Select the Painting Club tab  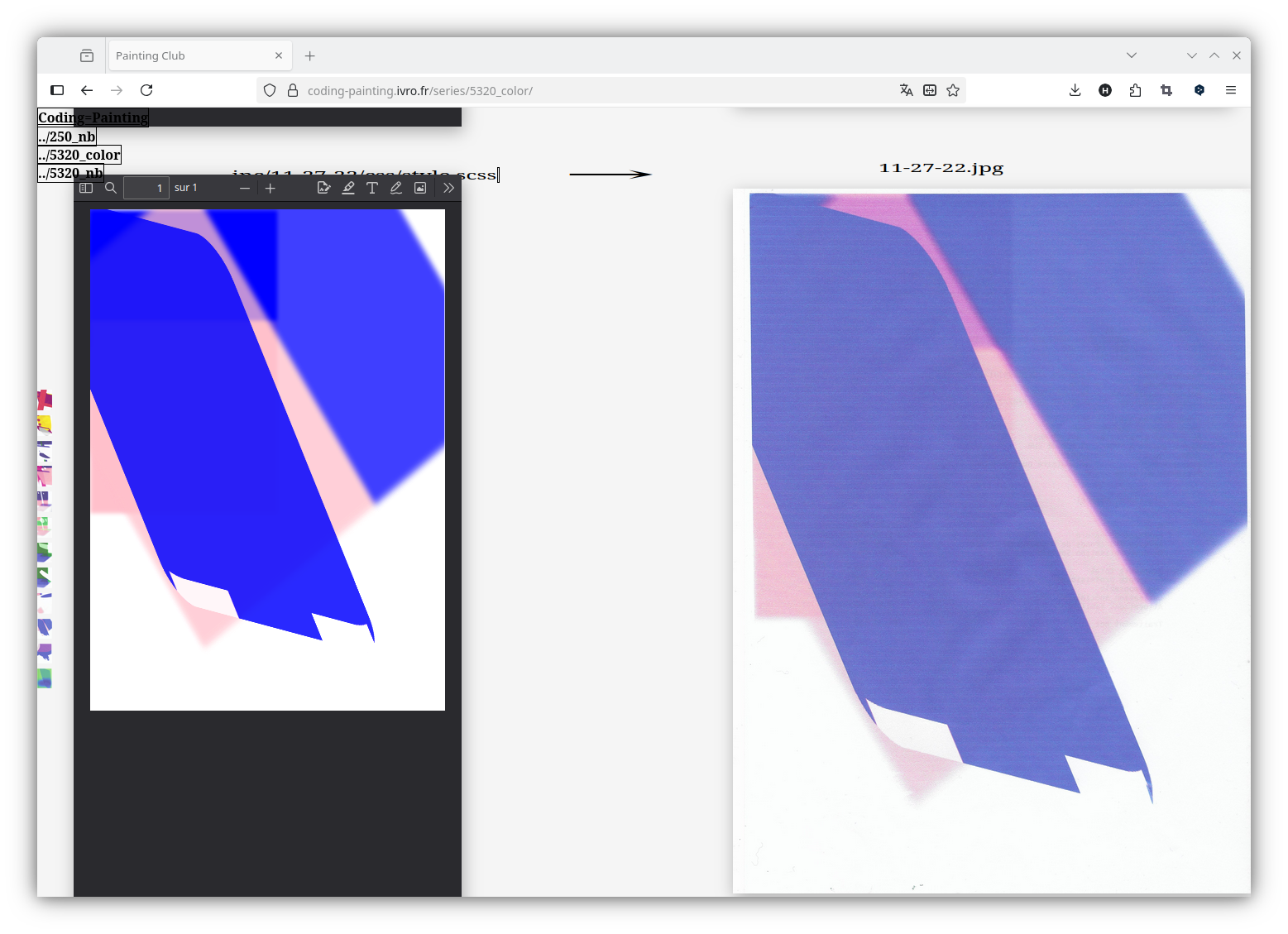[190, 55]
